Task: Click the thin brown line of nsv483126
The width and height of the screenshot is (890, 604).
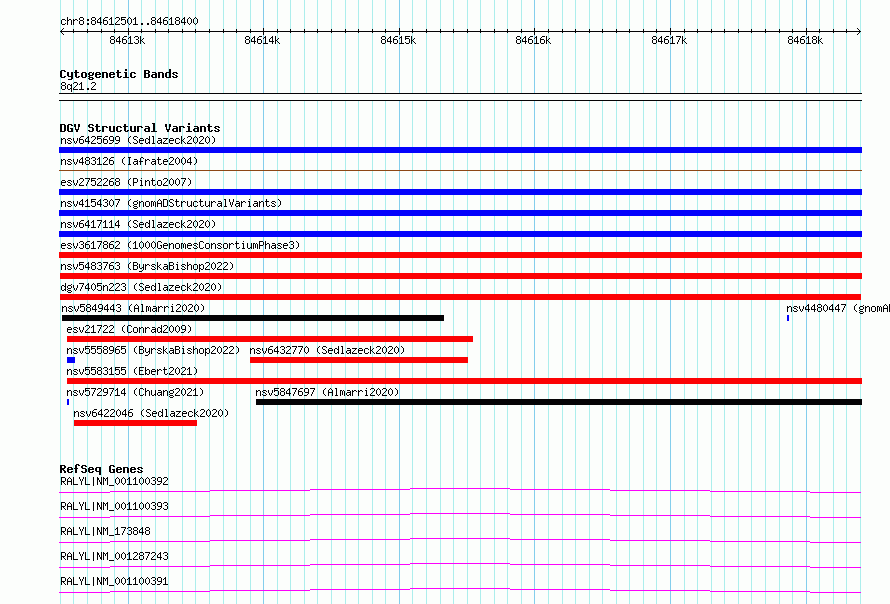Action: pos(460,170)
